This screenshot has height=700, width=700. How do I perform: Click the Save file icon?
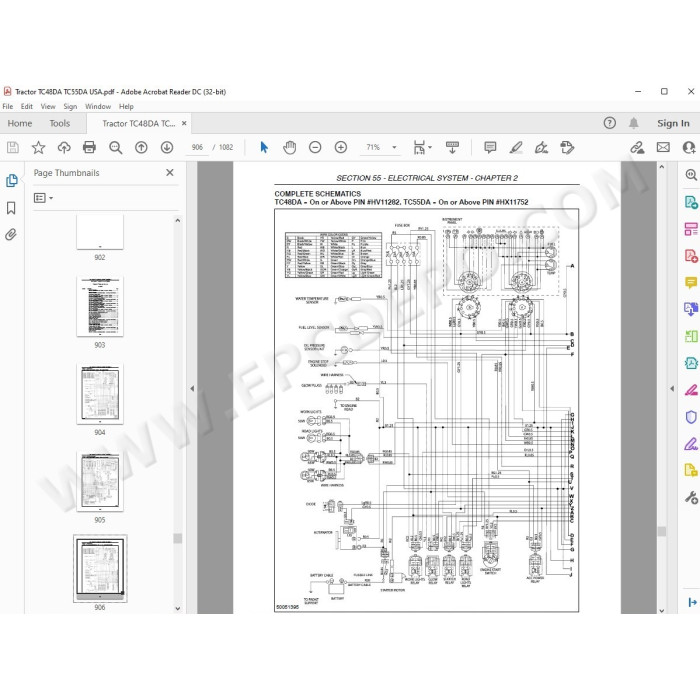click(13, 147)
